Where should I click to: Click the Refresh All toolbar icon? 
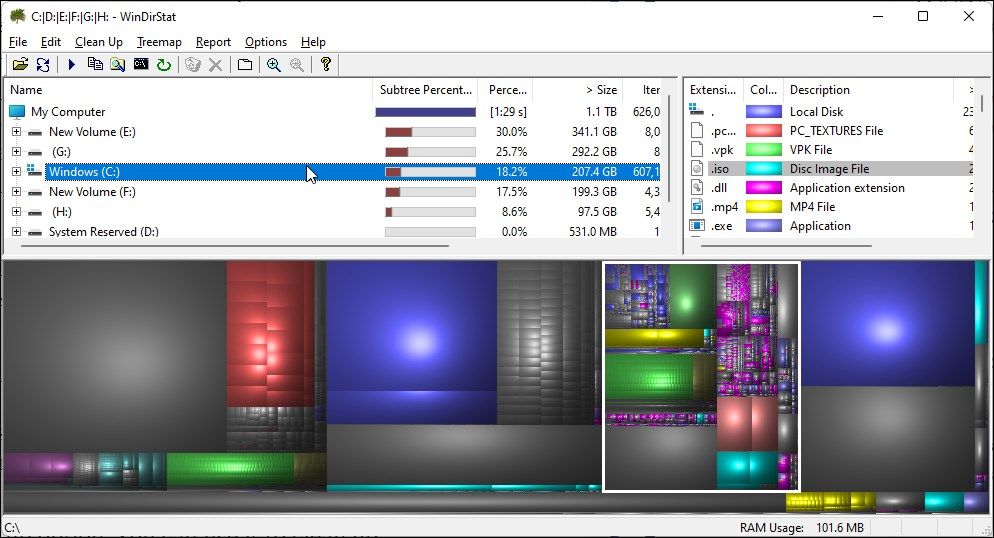[42, 65]
